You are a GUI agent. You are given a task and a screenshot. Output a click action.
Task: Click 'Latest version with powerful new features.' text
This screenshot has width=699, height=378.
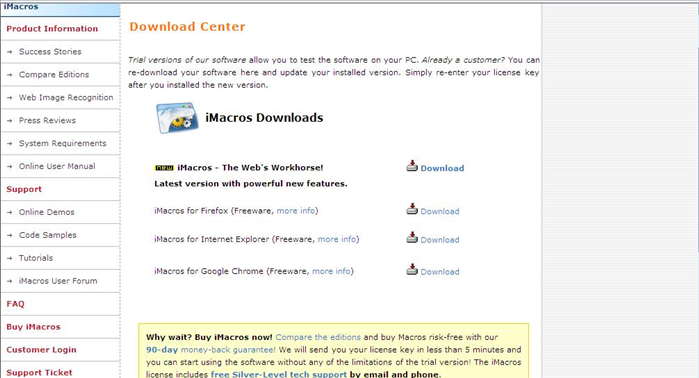(x=251, y=184)
